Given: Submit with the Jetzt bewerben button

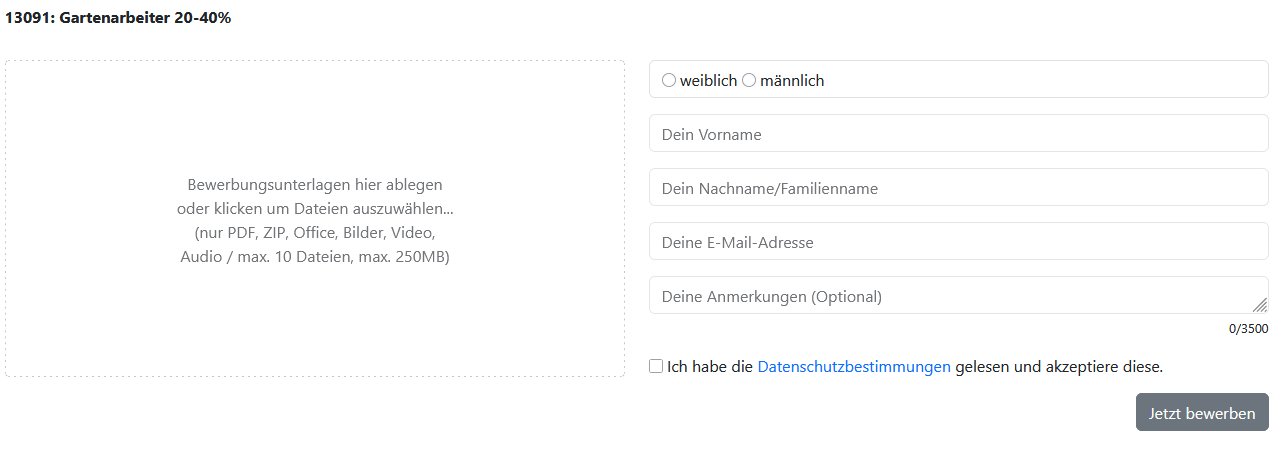Looking at the screenshot, I should [1202, 412].
